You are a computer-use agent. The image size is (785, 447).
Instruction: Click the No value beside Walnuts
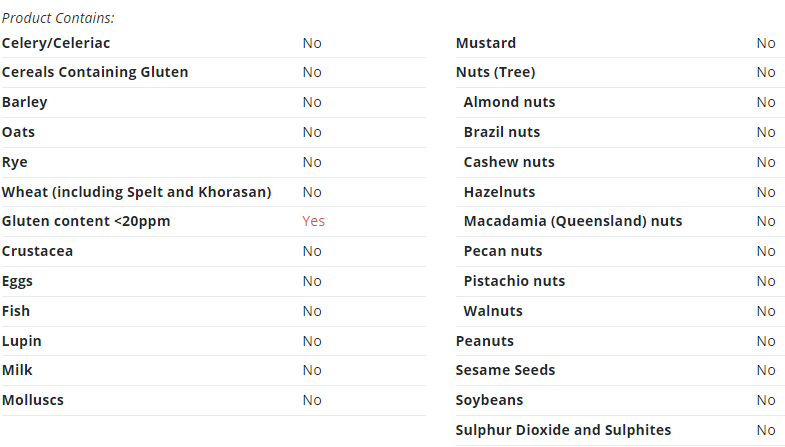766,311
